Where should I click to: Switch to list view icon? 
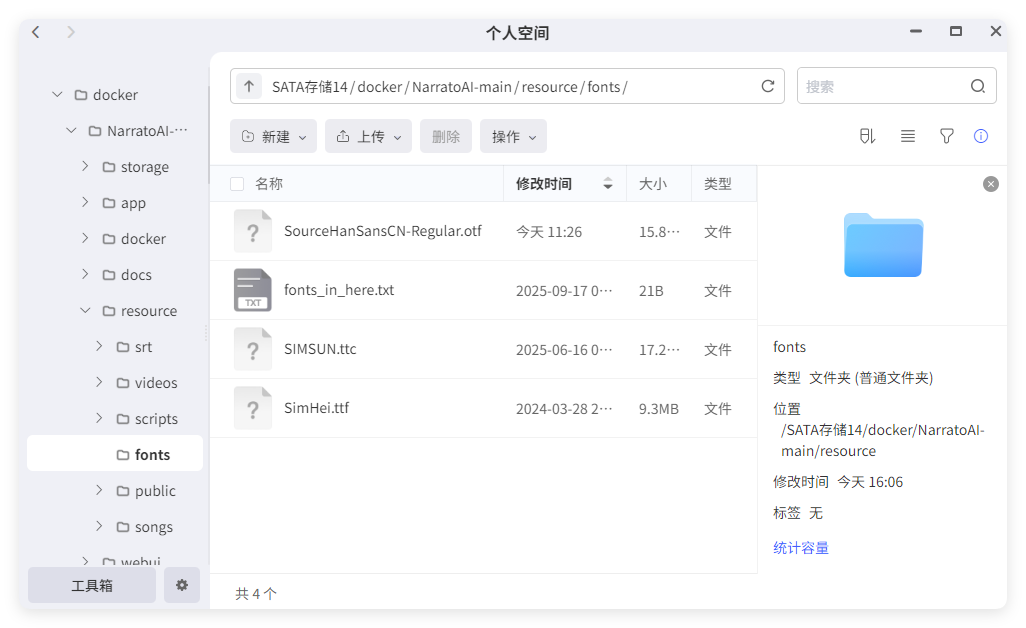(908, 136)
